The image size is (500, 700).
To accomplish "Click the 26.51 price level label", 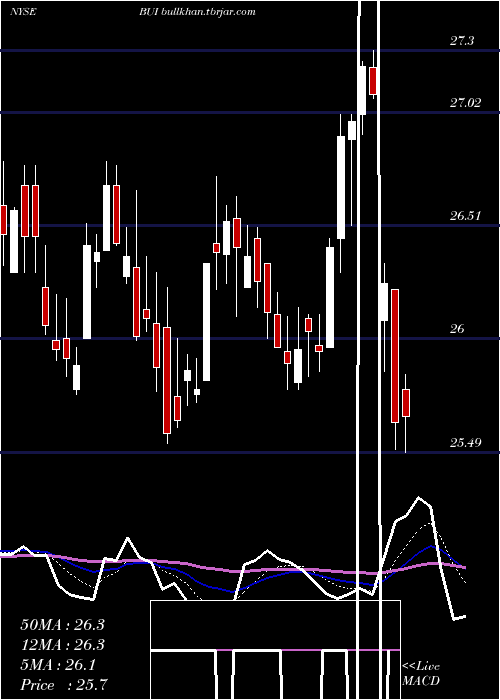I will point(465,216).
